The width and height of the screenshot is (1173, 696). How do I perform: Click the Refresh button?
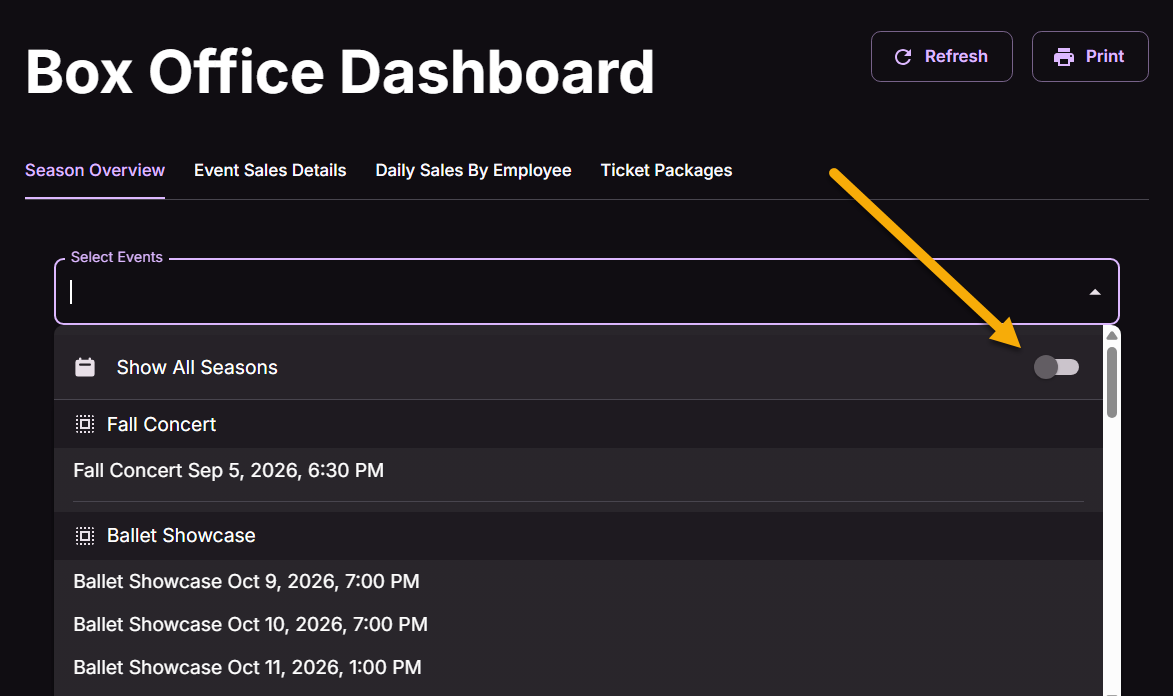[942, 57]
